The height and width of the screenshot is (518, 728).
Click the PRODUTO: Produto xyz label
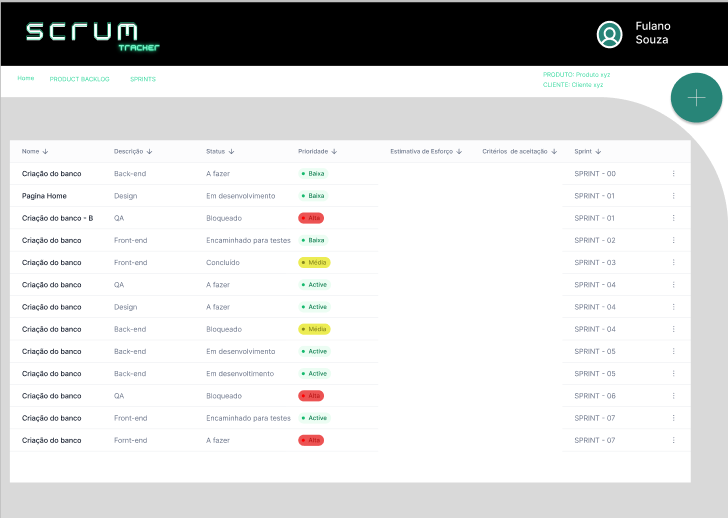(576, 75)
